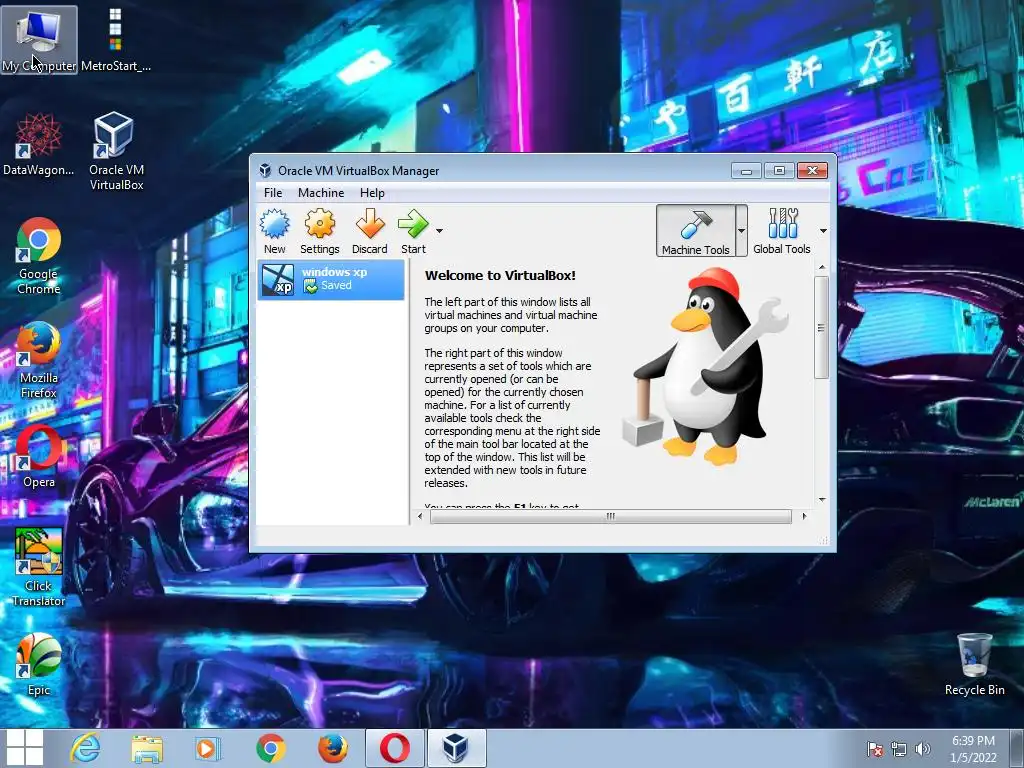Image resolution: width=1024 pixels, height=768 pixels.
Task: Select the My Computer desktop icon
Action: pos(39,39)
